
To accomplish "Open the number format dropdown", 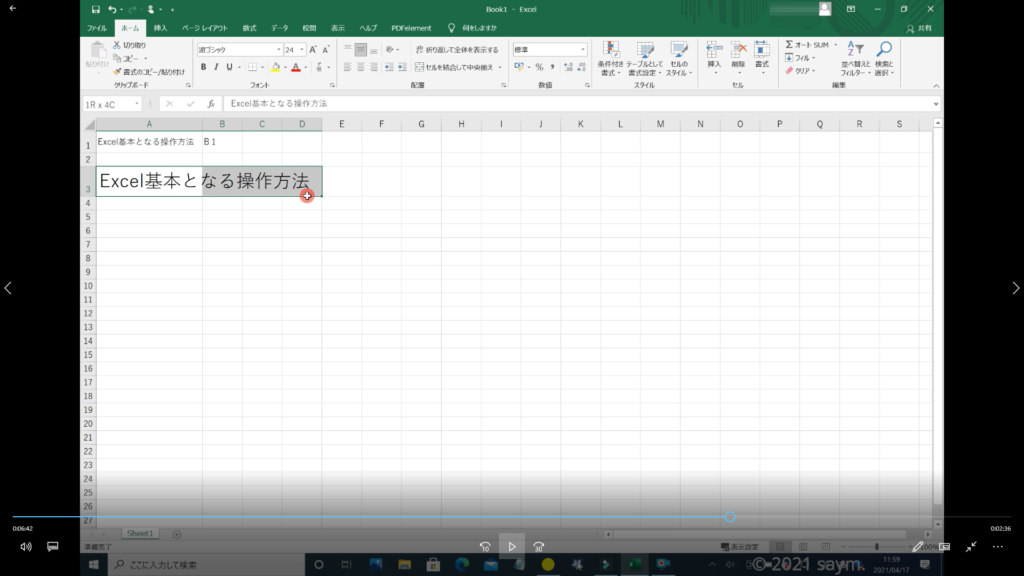I will click(x=583, y=49).
